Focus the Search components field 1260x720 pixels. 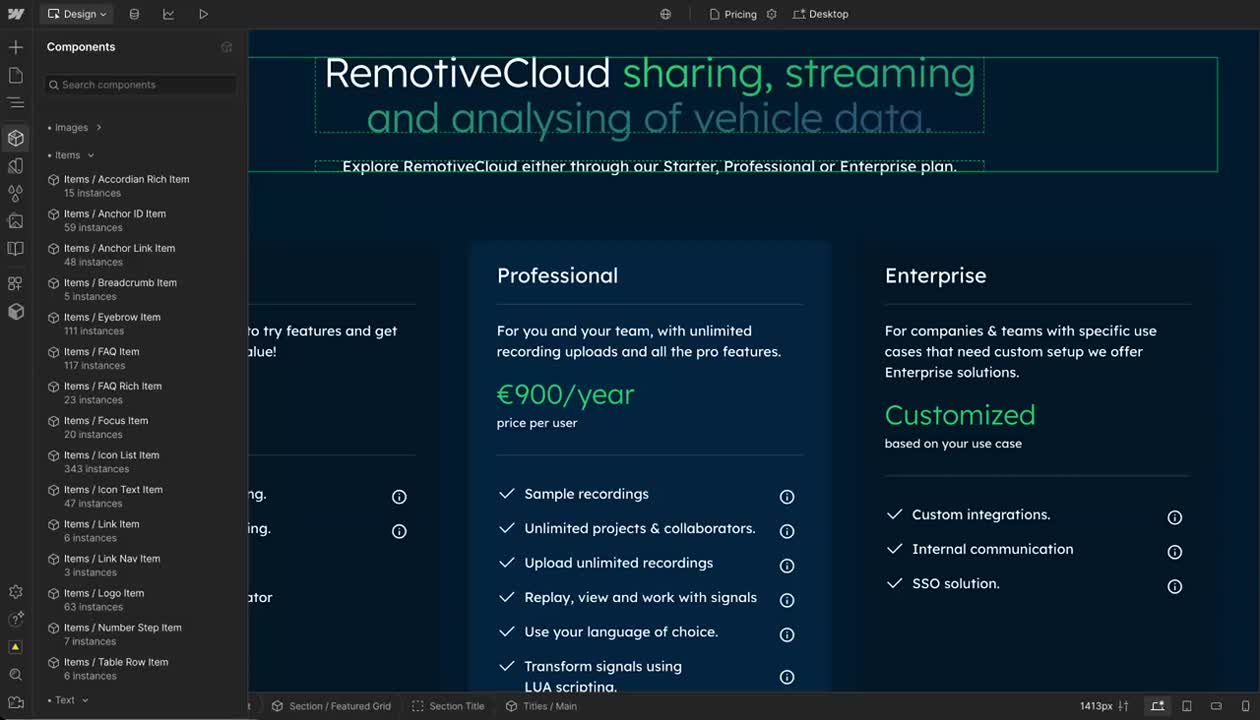pyautogui.click(x=141, y=85)
